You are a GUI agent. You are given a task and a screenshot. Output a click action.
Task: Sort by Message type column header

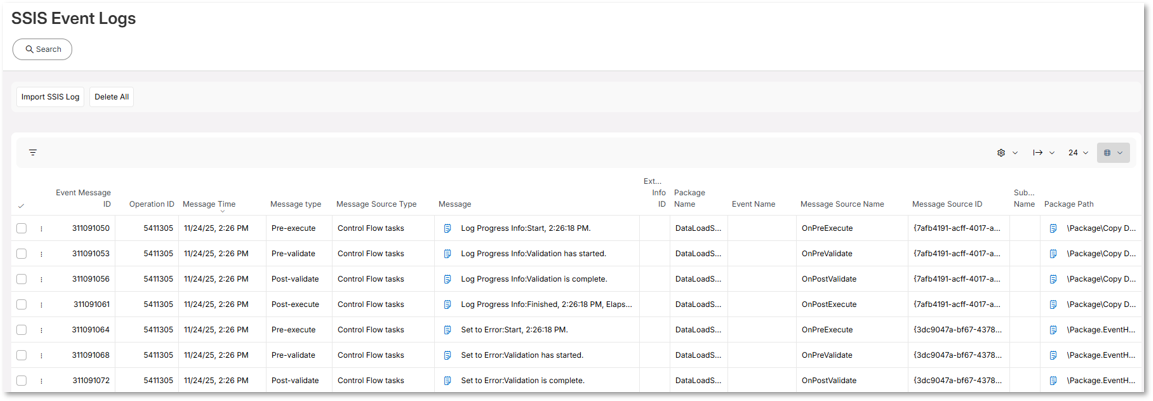coord(296,204)
